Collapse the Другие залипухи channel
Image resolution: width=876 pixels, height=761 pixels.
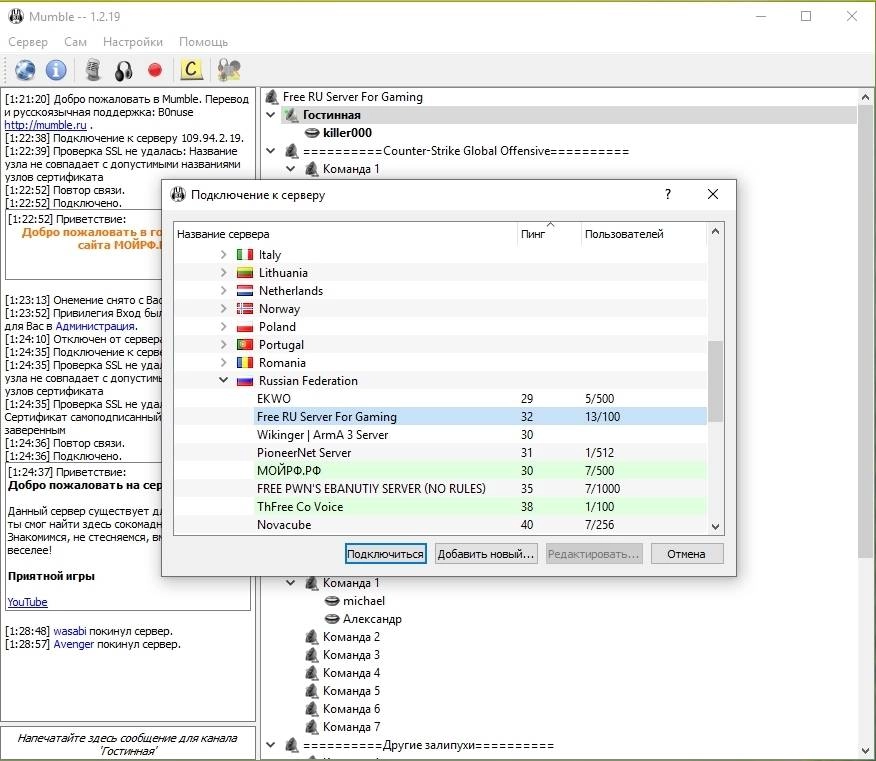pyautogui.click(x=271, y=745)
